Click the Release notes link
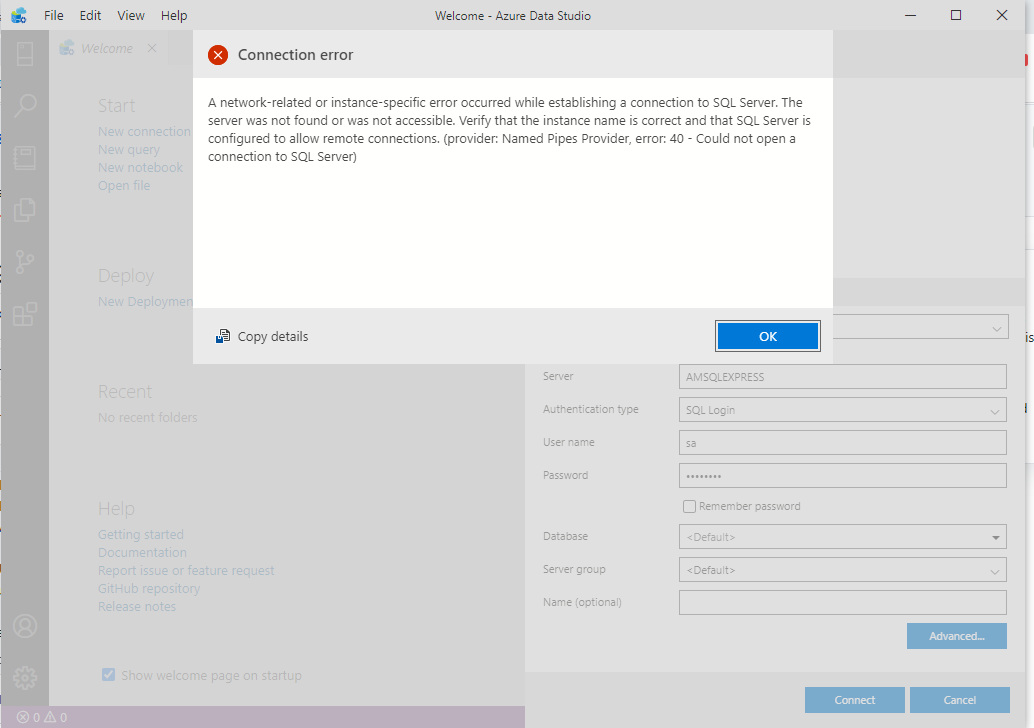The width and height of the screenshot is (1034, 728). [x=137, y=606]
